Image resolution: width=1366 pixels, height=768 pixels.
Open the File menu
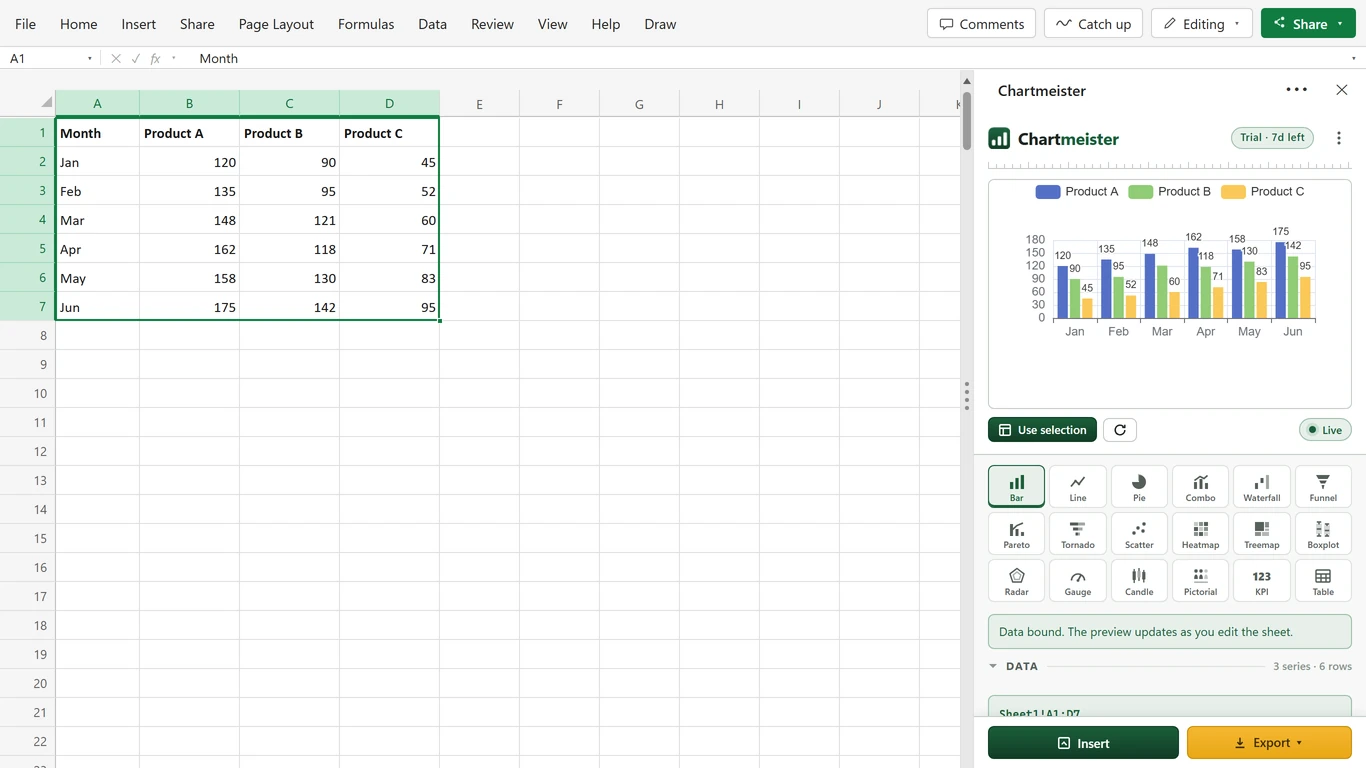pyautogui.click(x=26, y=24)
